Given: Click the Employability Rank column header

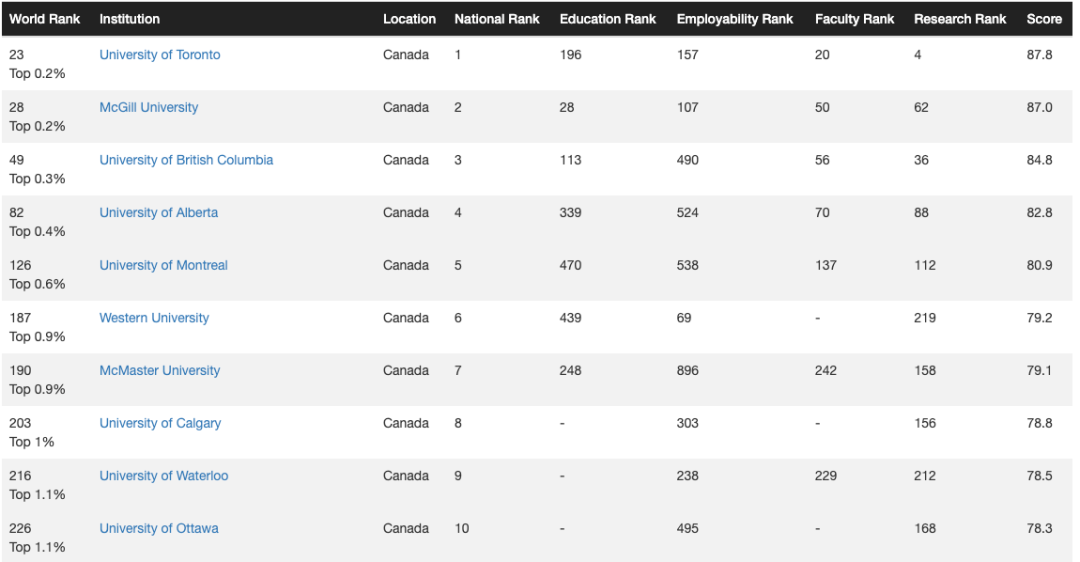Looking at the screenshot, I should click(735, 19).
